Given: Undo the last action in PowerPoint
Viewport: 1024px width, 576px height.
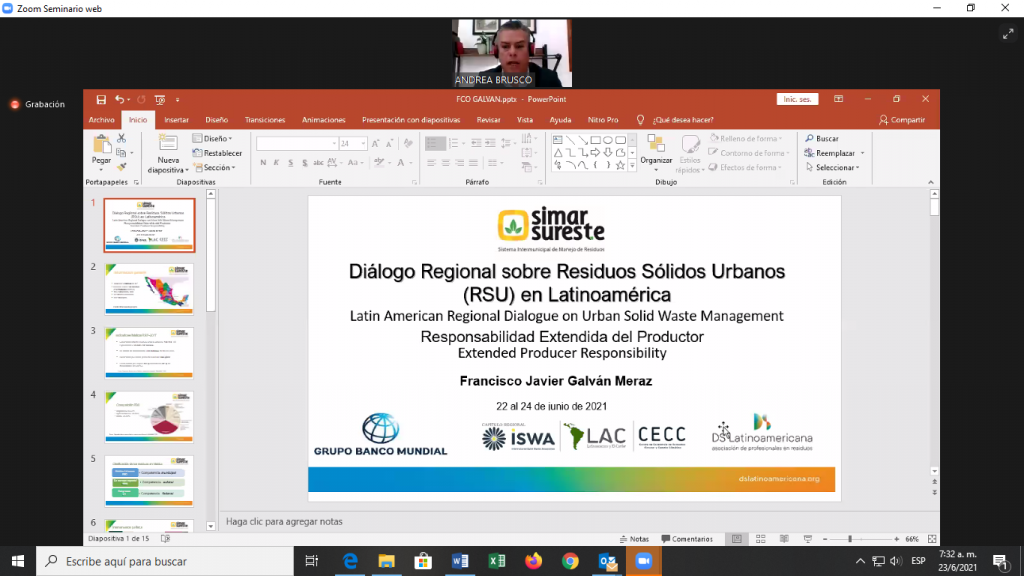Looking at the screenshot, I should [x=119, y=100].
